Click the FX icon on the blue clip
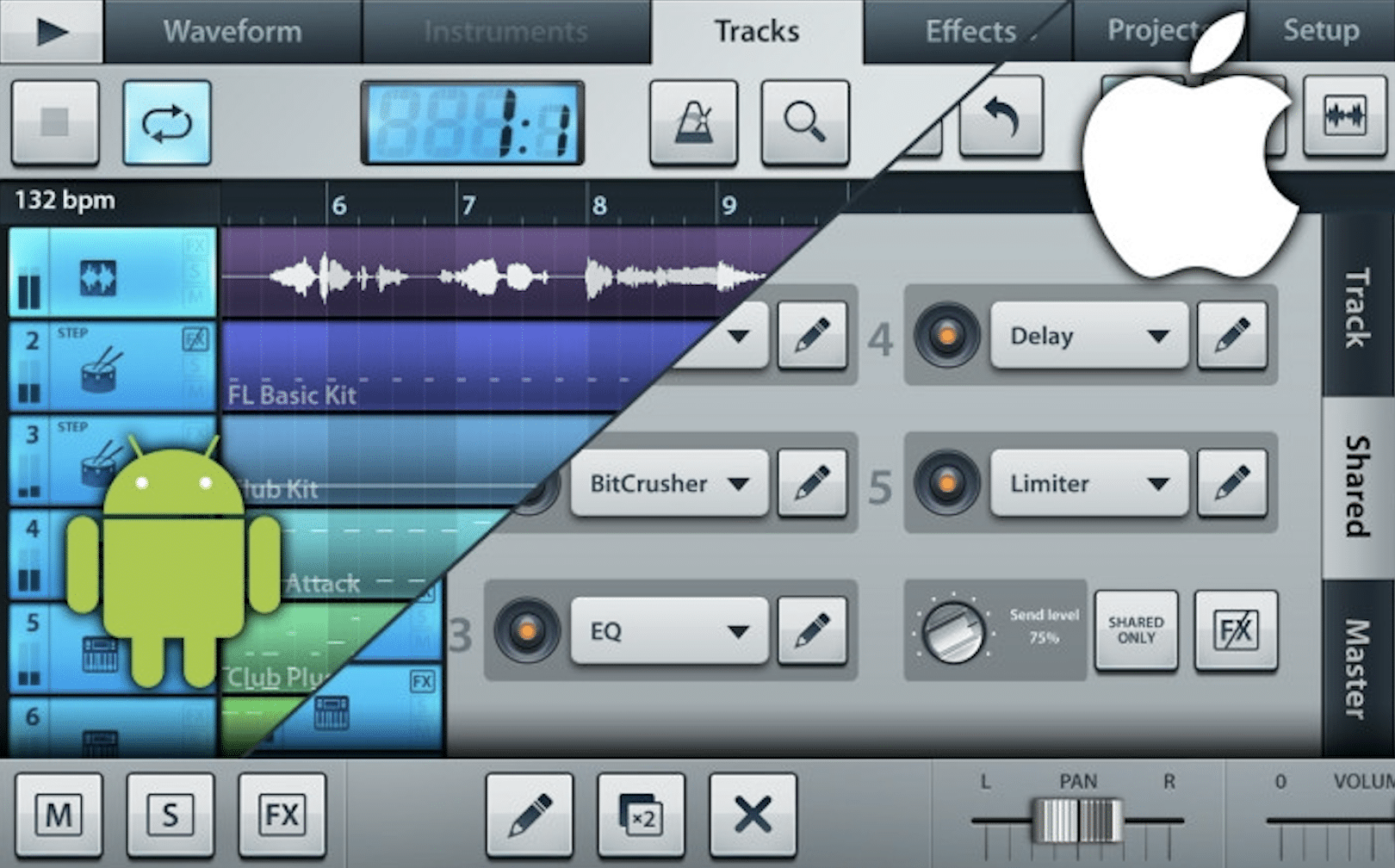Image resolution: width=1395 pixels, height=868 pixels. [x=422, y=682]
